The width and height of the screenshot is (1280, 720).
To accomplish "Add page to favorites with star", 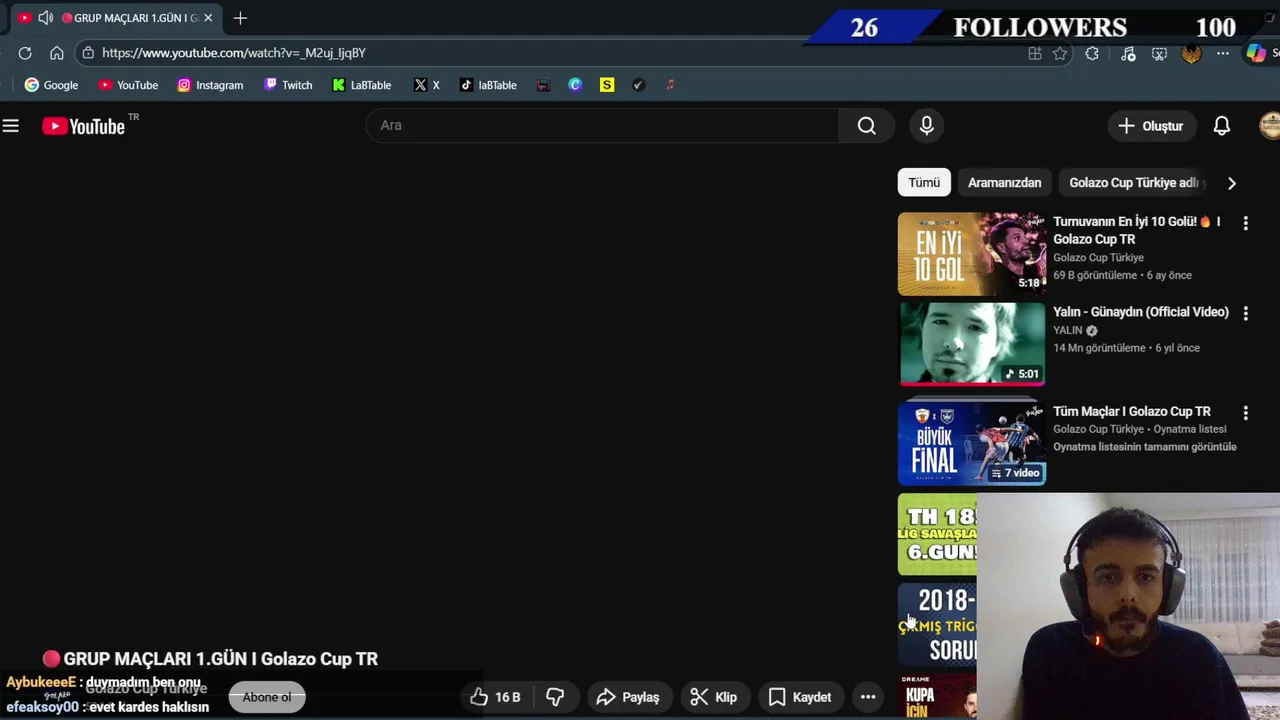I will (x=1060, y=54).
